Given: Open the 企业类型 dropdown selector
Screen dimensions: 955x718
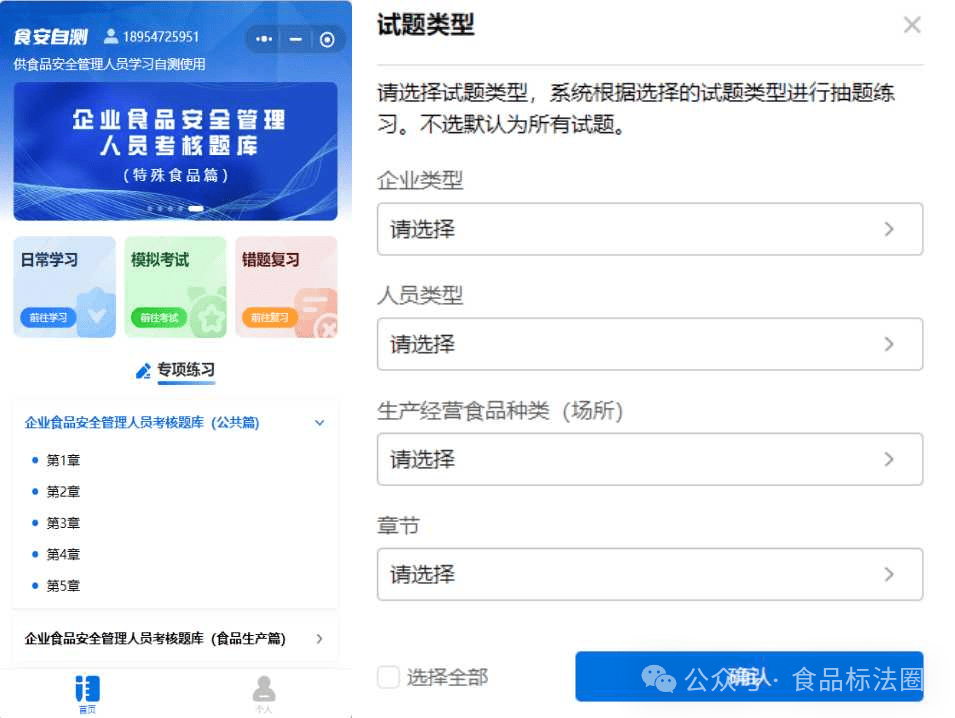Looking at the screenshot, I should 649,229.
